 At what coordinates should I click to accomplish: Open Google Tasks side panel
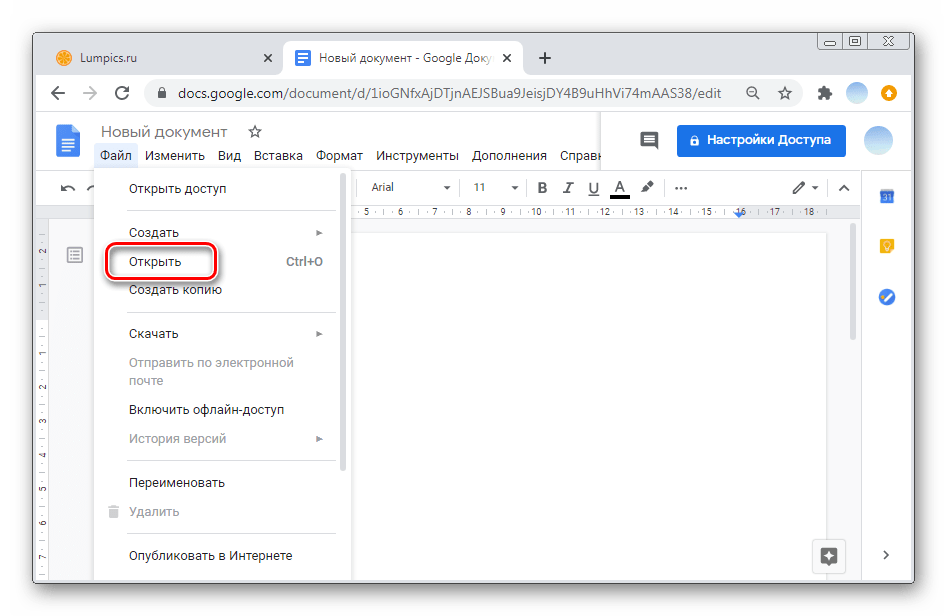(886, 297)
